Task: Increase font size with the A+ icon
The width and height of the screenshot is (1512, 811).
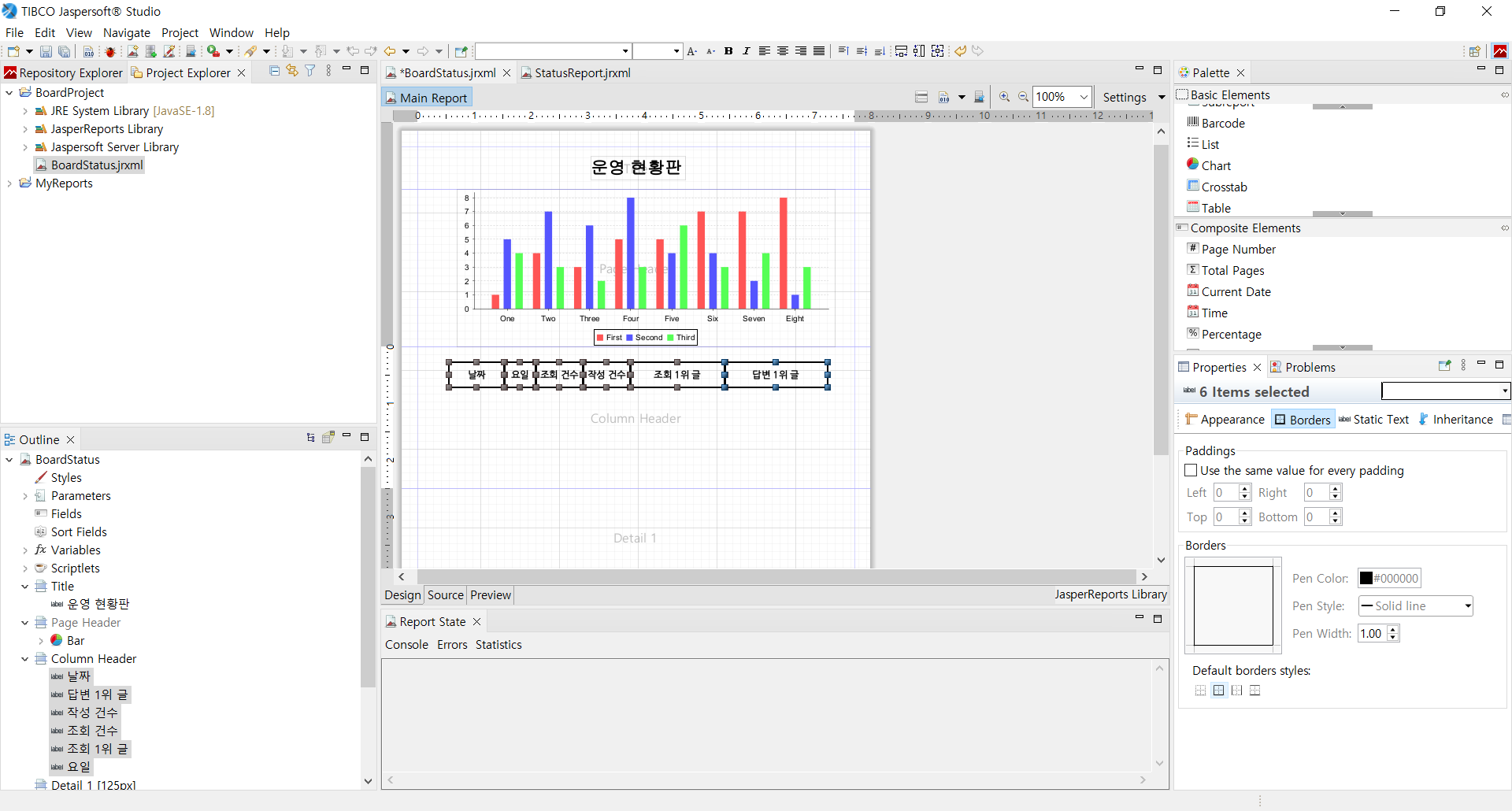Action: pyautogui.click(x=692, y=51)
